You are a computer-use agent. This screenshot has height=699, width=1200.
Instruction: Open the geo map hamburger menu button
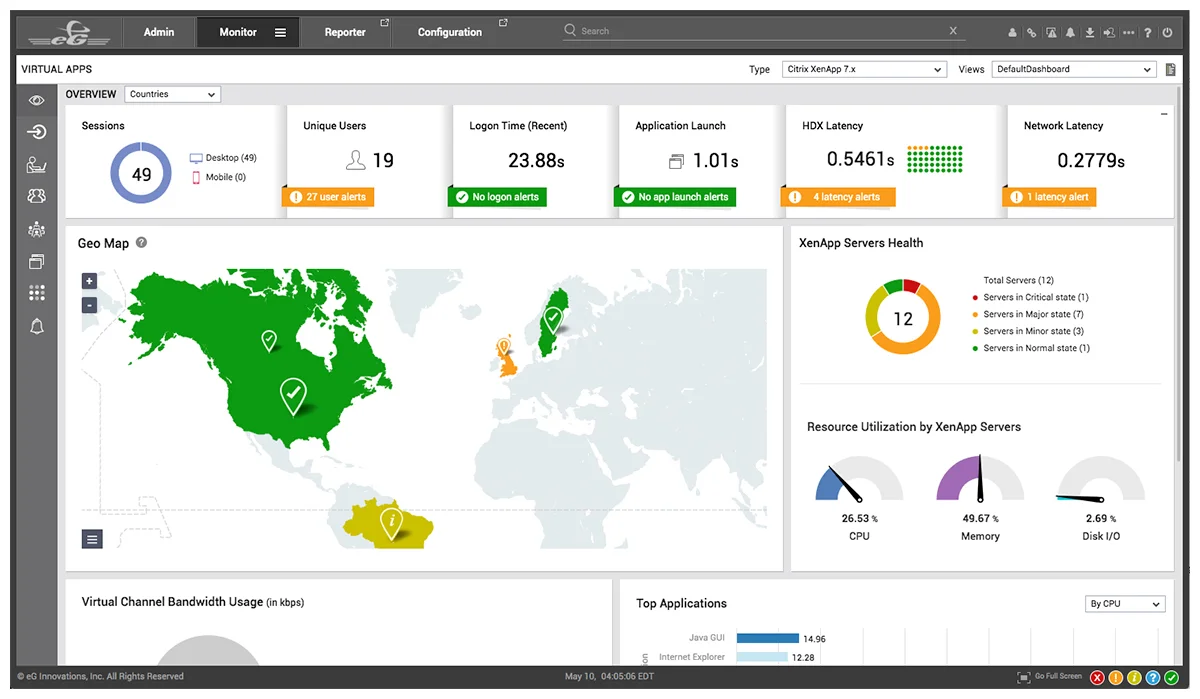(92, 539)
